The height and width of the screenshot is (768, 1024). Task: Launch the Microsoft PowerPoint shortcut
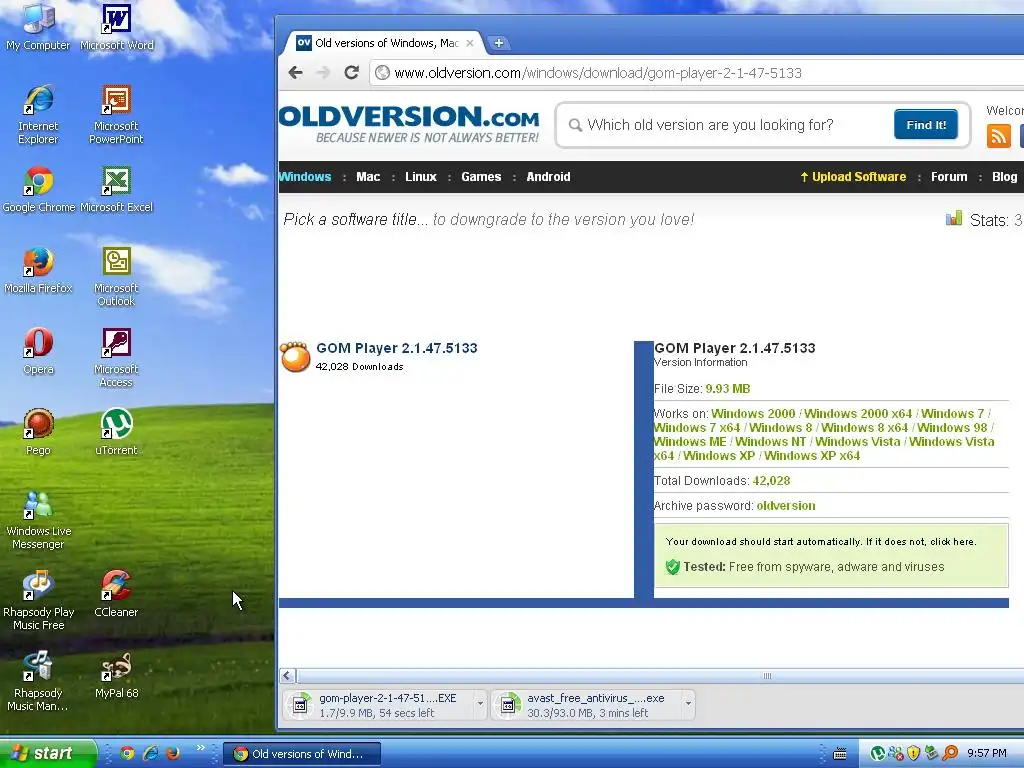point(116,114)
